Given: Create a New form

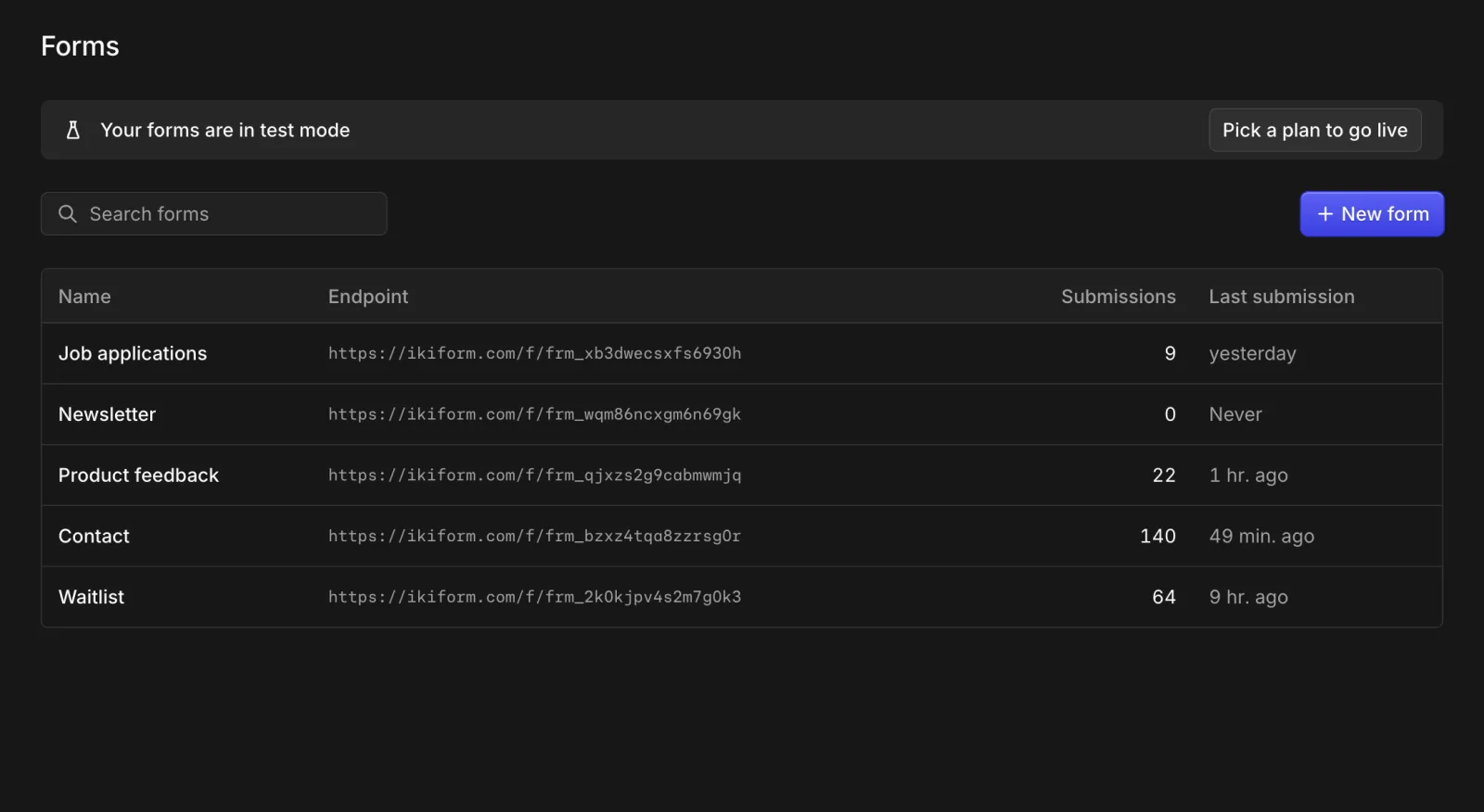Looking at the screenshot, I should [1372, 214].
